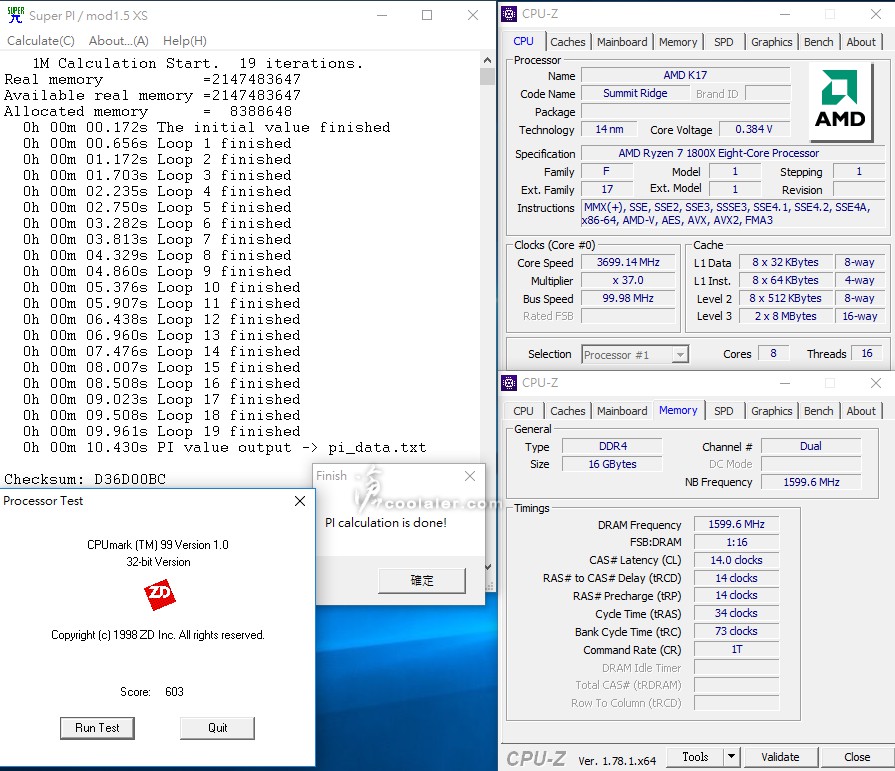
Task: Click the Technology value '14 nm'
Action: click(x=609, y=130)
